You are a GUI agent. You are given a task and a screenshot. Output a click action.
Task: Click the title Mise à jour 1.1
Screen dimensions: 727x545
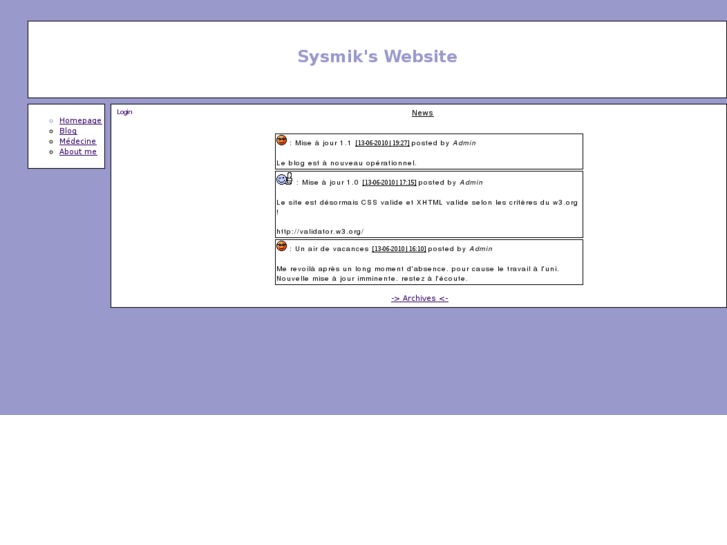click(323, 143)
